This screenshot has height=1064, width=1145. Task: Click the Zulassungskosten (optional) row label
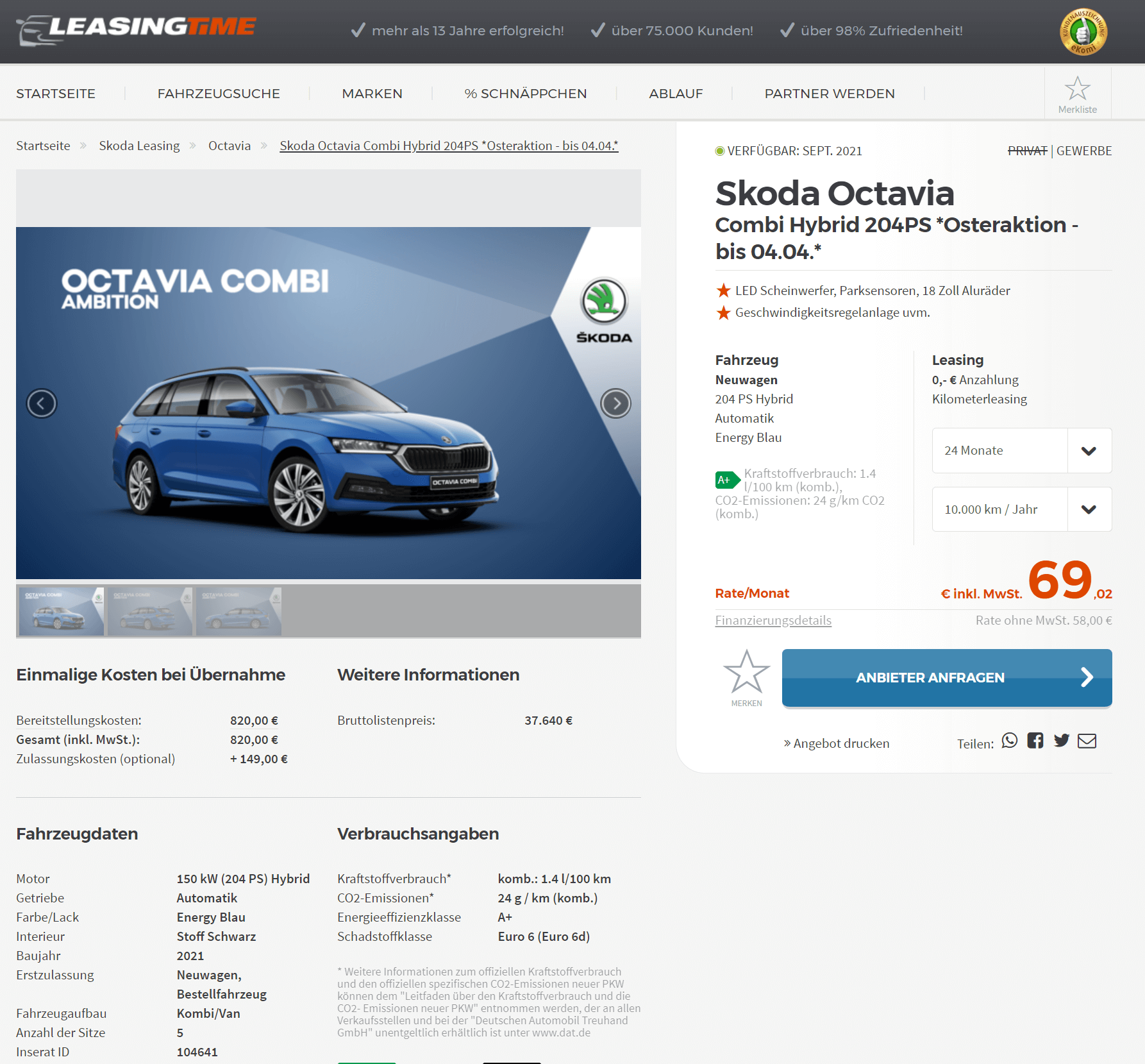click(96, 759)
